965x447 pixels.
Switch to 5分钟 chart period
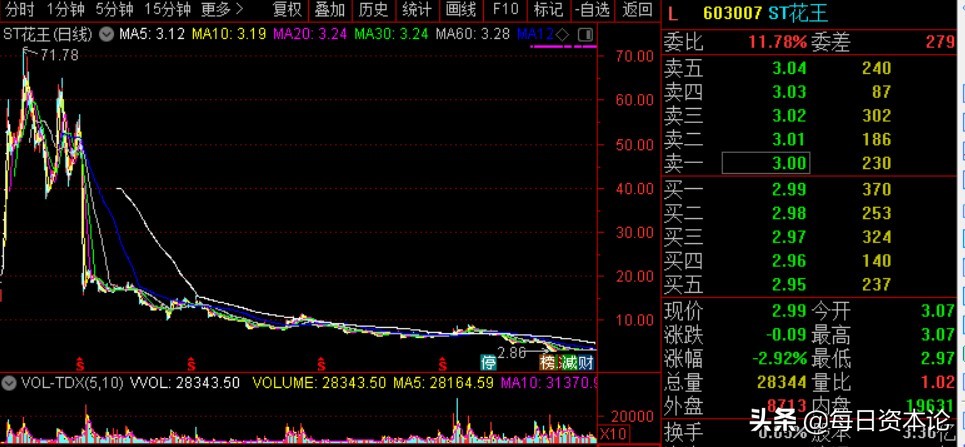pos(114,9)
